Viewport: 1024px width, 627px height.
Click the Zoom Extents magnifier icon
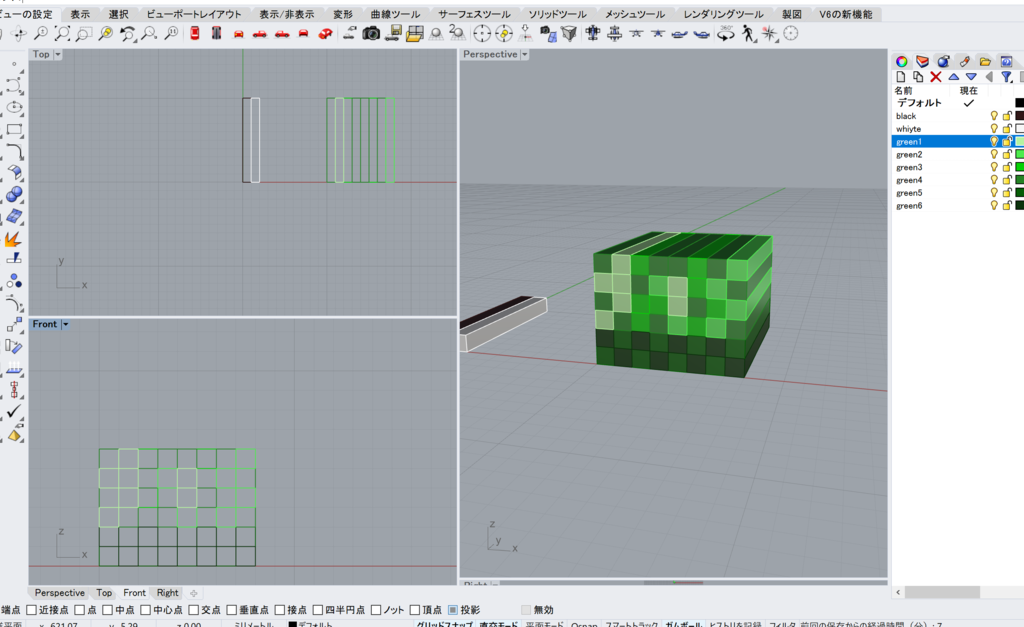click(62, 33)
